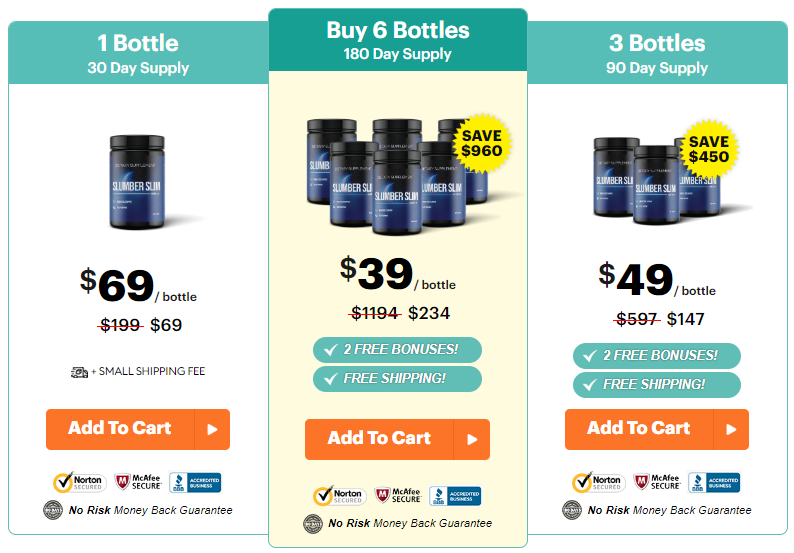Add the 6 Bottles package to cart
794x553 pixels.
[397, 439]
